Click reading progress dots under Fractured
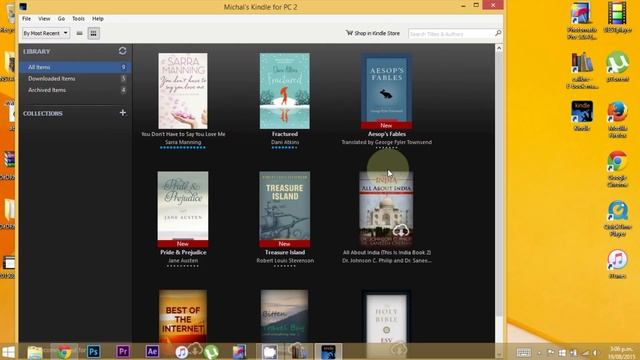The height and width of the screenshot is (360, 640). click(x=284, y=147)
